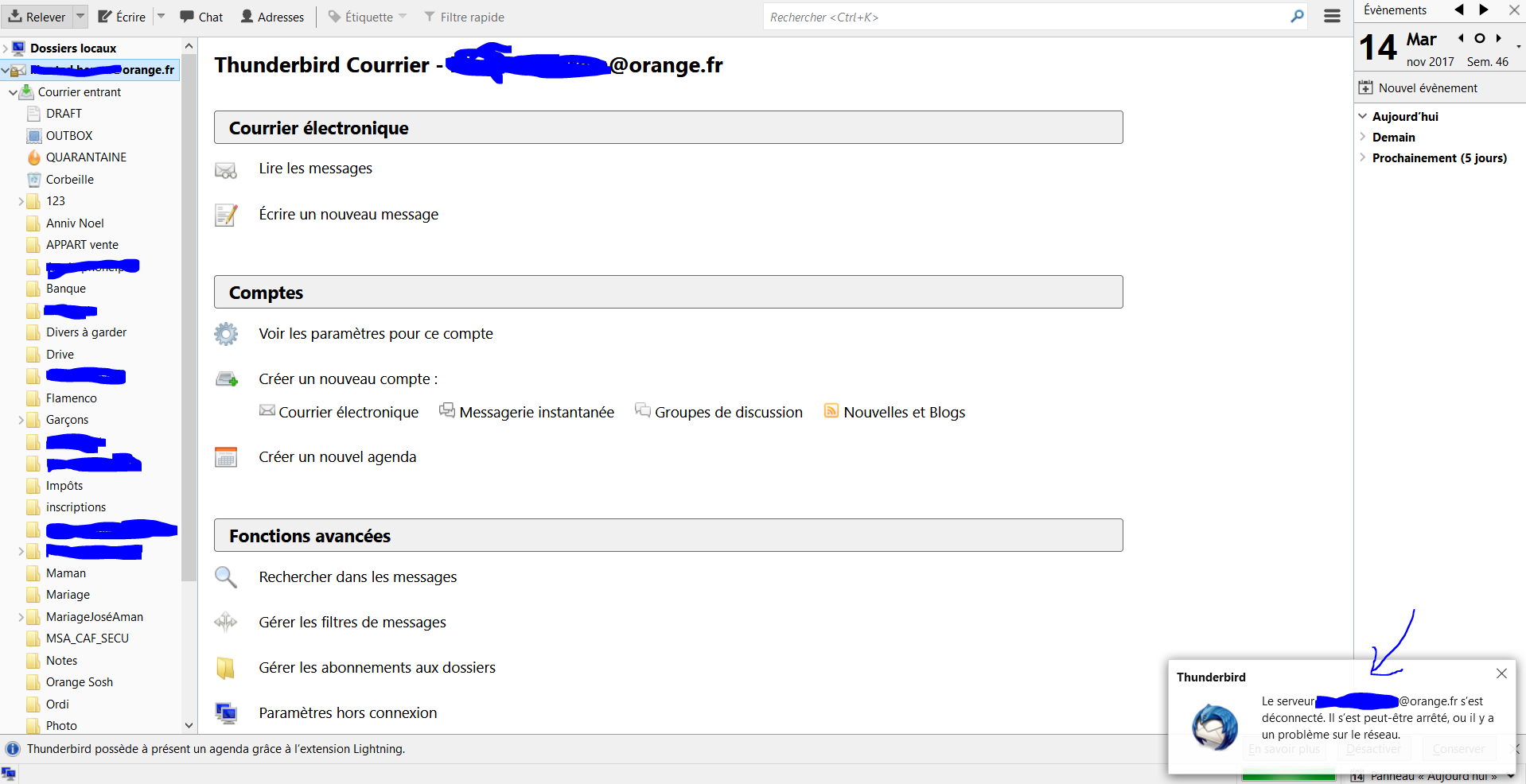
Task: Click the Créer un nouvel agenda calendar icon
Action: [225, 456]
